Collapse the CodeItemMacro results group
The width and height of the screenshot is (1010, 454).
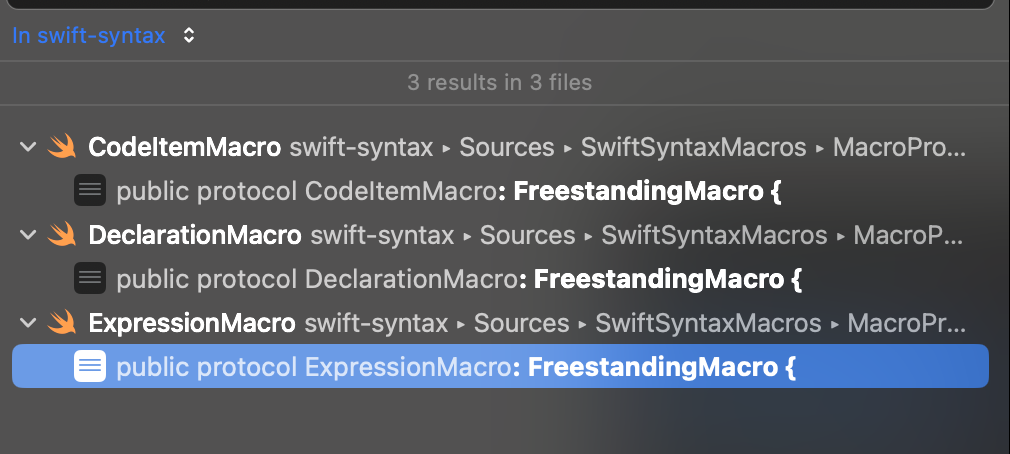point(28,147)
